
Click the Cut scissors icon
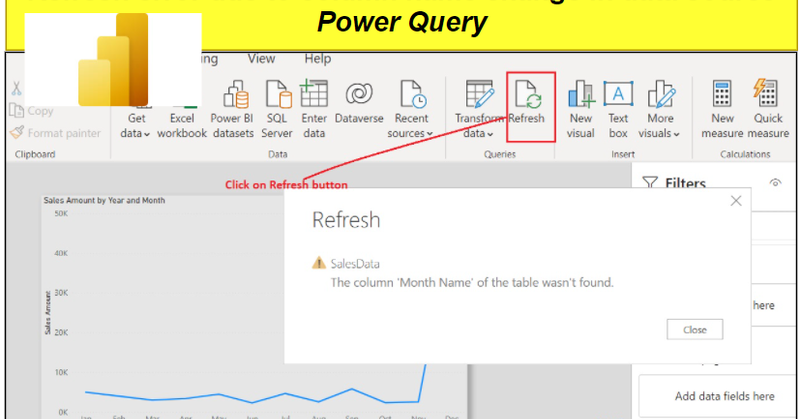coord(16,88)
